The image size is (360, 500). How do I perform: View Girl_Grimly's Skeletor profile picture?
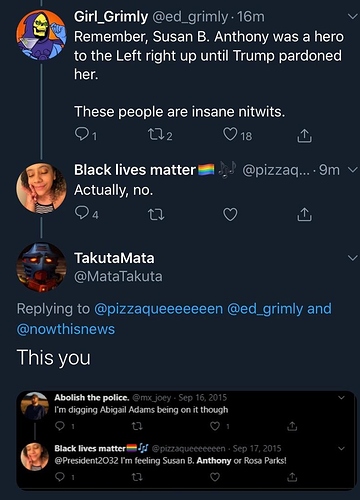click(x=41, y=35)
